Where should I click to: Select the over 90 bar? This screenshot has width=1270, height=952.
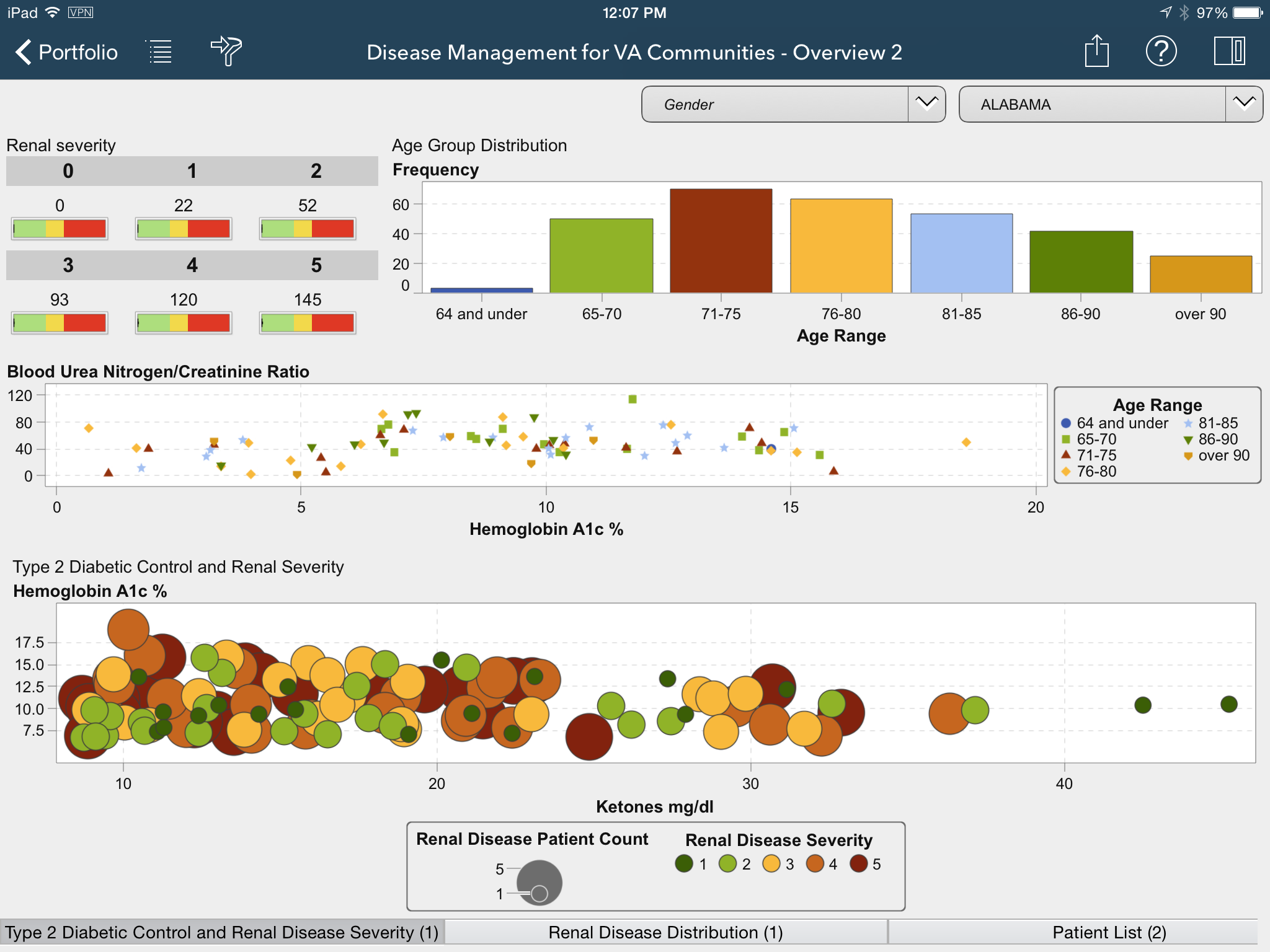click(x=1201, y=274)
